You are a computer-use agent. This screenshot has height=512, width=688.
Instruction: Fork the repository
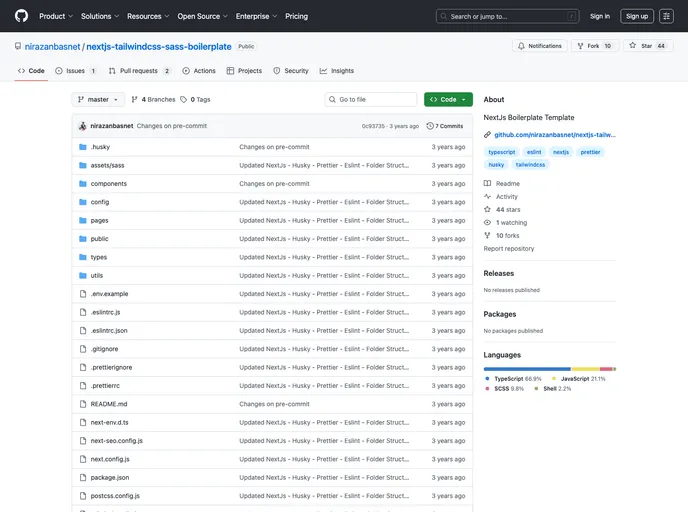coord(595,46)
